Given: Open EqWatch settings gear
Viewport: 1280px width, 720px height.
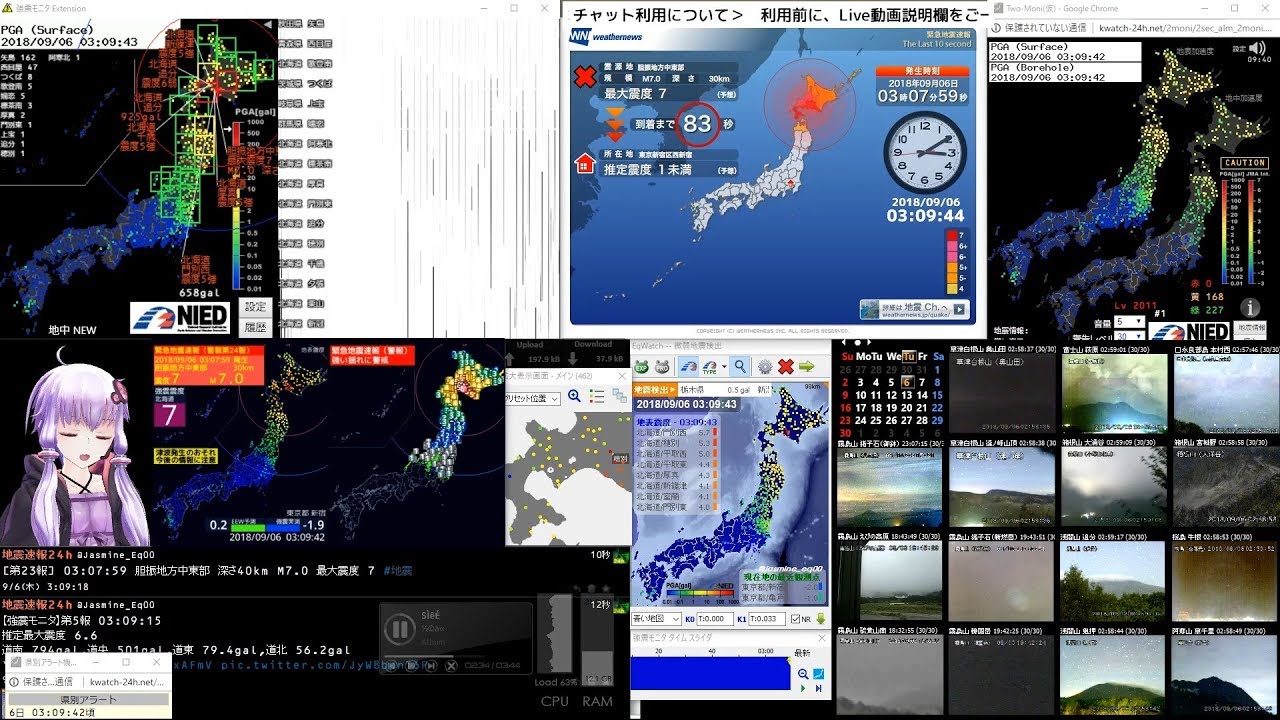Looking at the screenshot, I should (765, 367).
